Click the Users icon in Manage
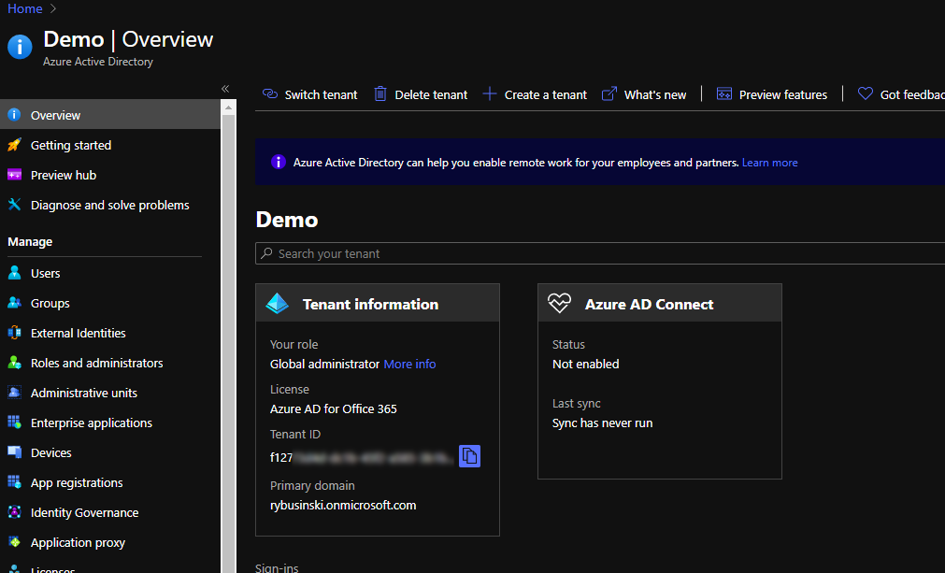This screenshot has height=573, width=945. [14, 273]
